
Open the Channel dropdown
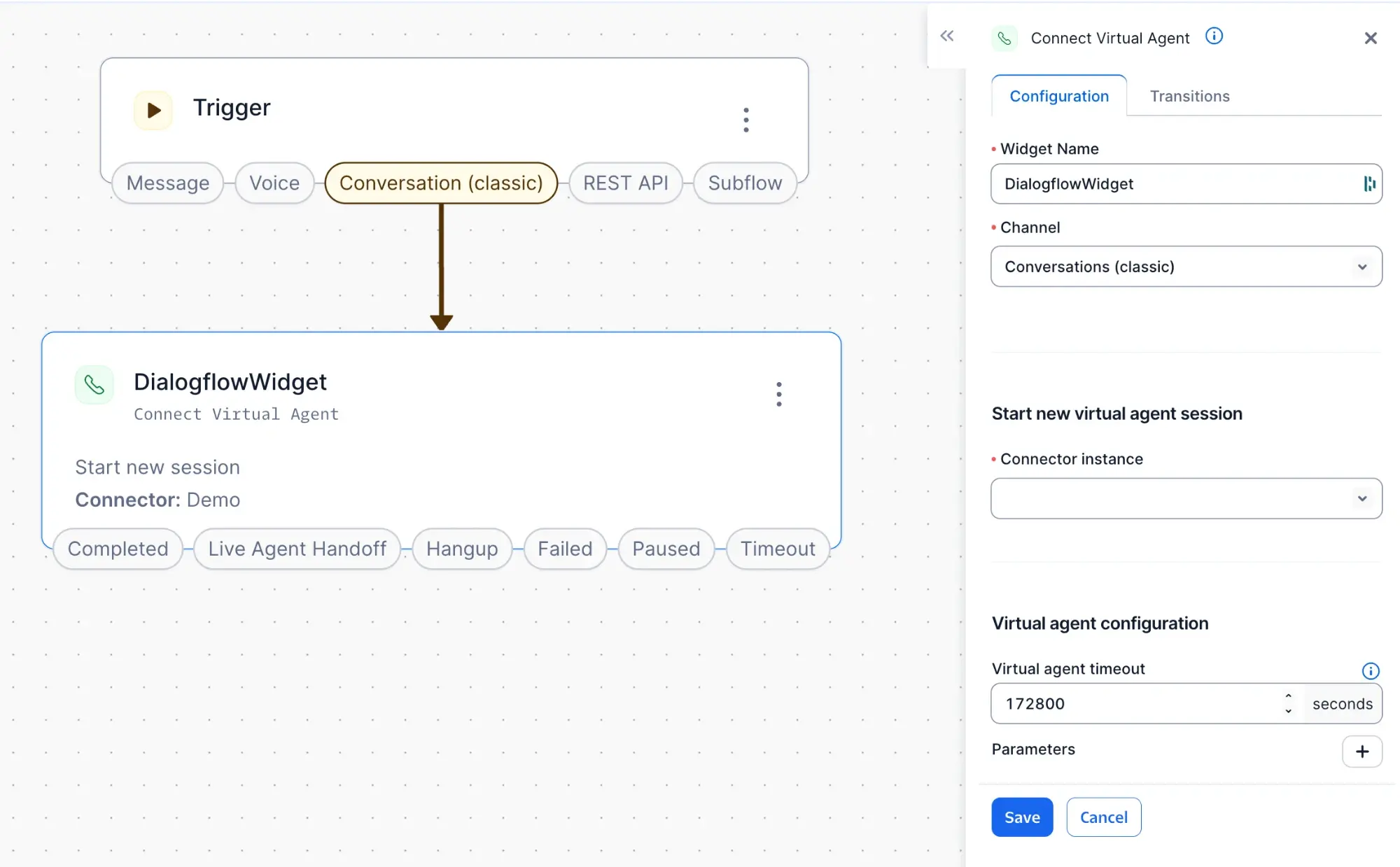(x=1186, y=266)
